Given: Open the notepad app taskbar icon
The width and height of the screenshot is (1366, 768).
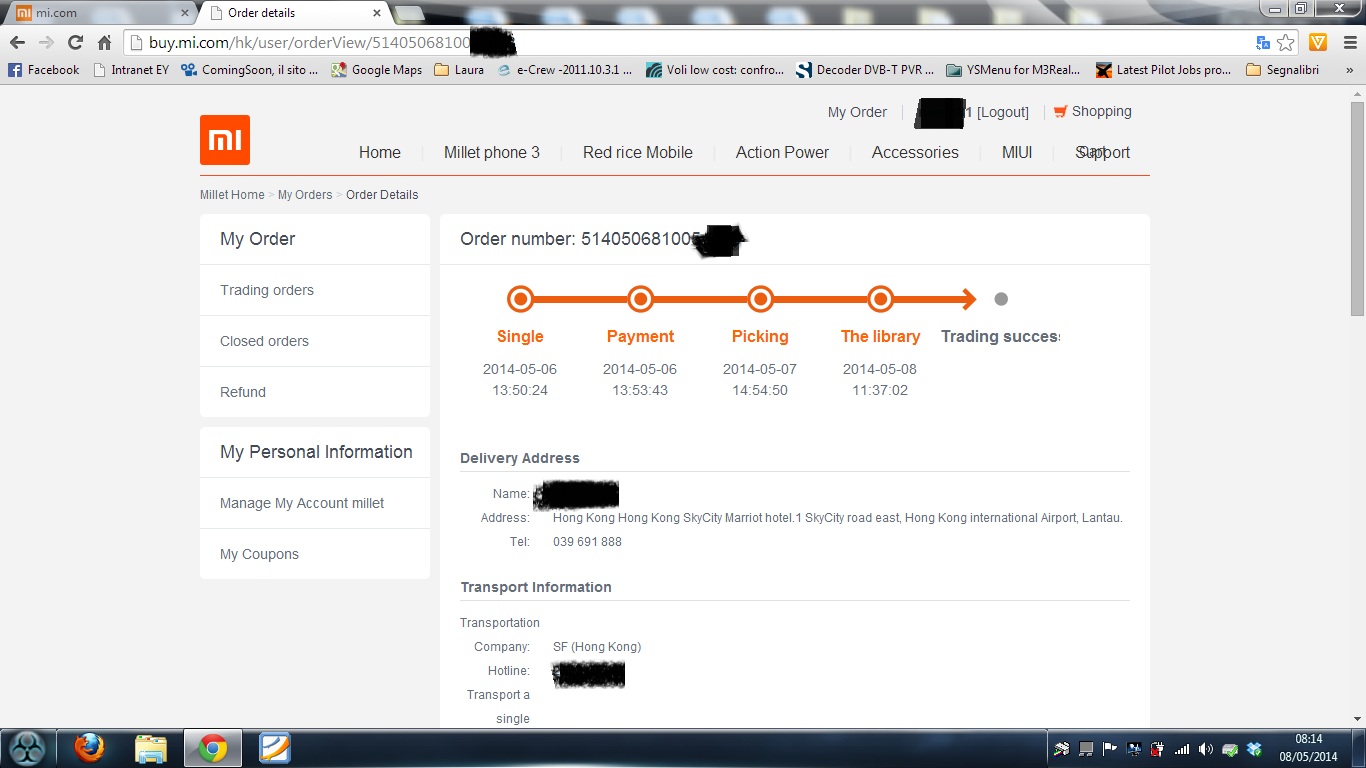Looking at the screenshot, I should pos(274,748).
